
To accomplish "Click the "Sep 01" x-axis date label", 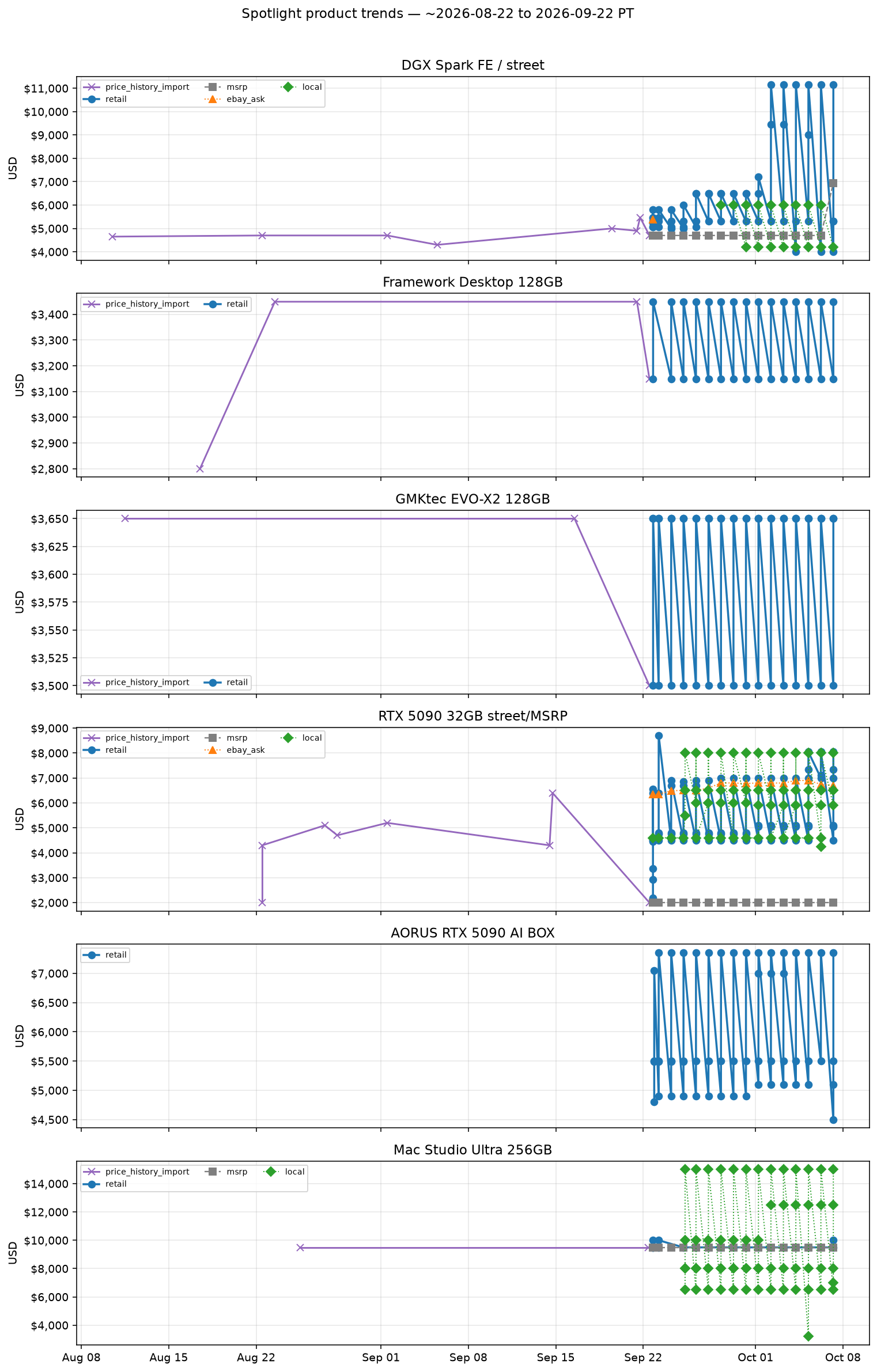I will (x=381, y=1358).
